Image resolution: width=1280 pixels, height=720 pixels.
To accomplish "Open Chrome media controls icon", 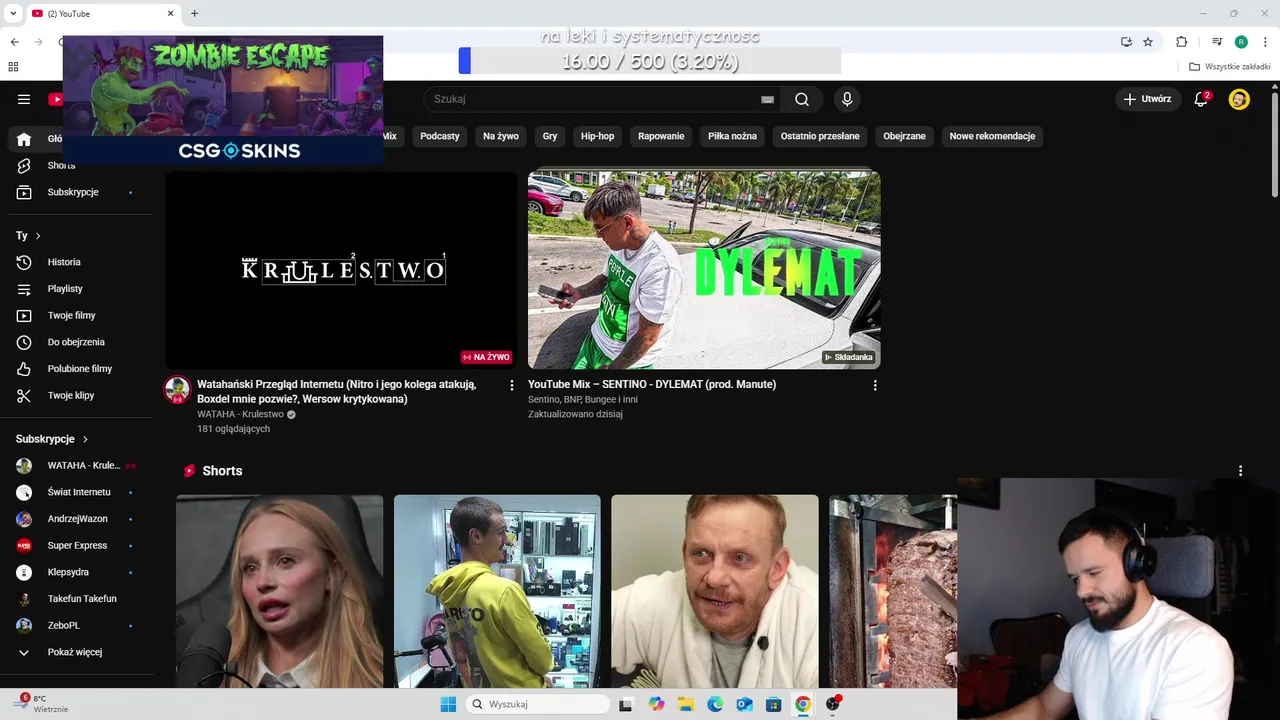I will click(1217, 42).
